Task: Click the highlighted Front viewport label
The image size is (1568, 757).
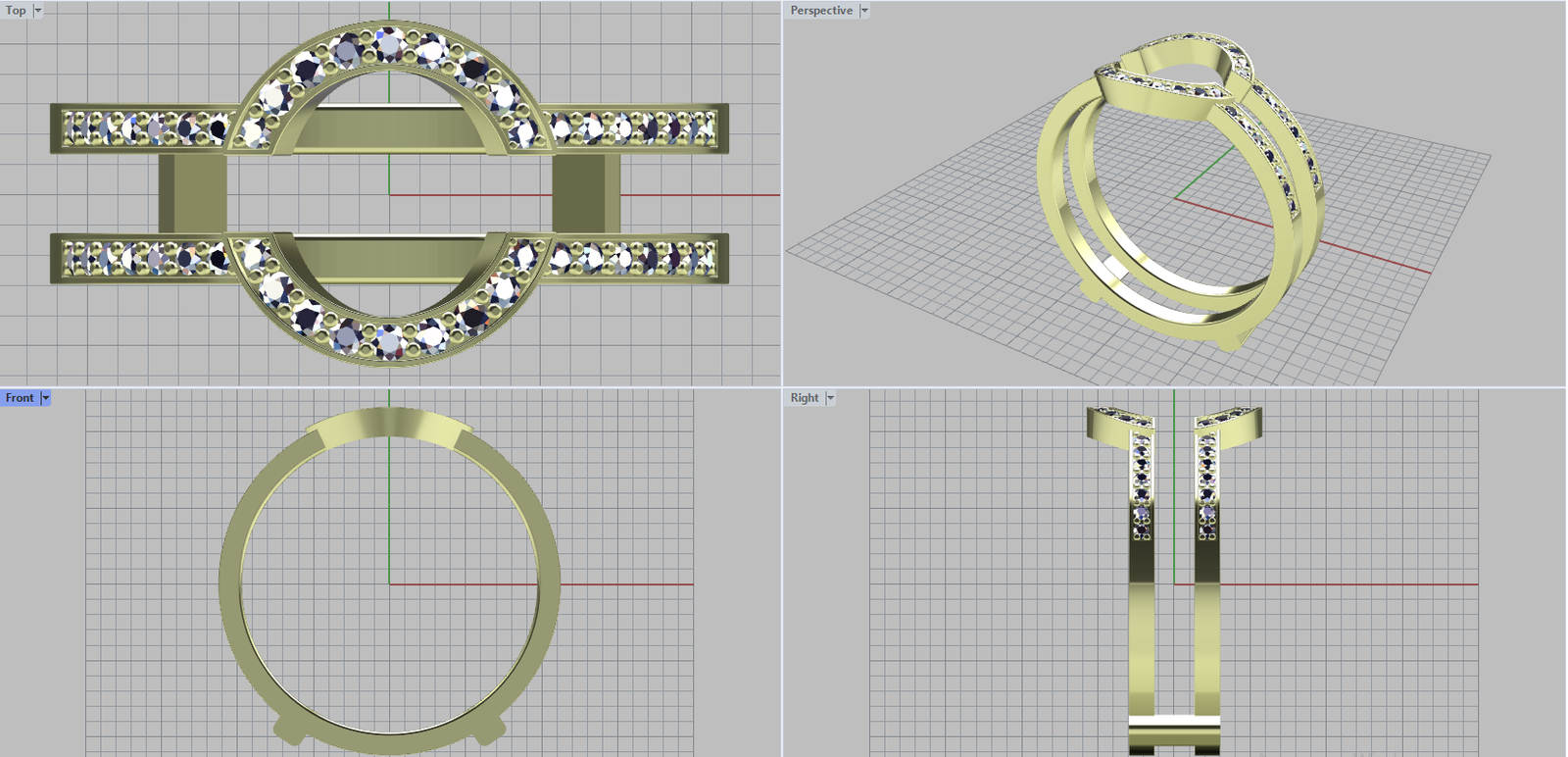Action: click(x=20, y=398)
